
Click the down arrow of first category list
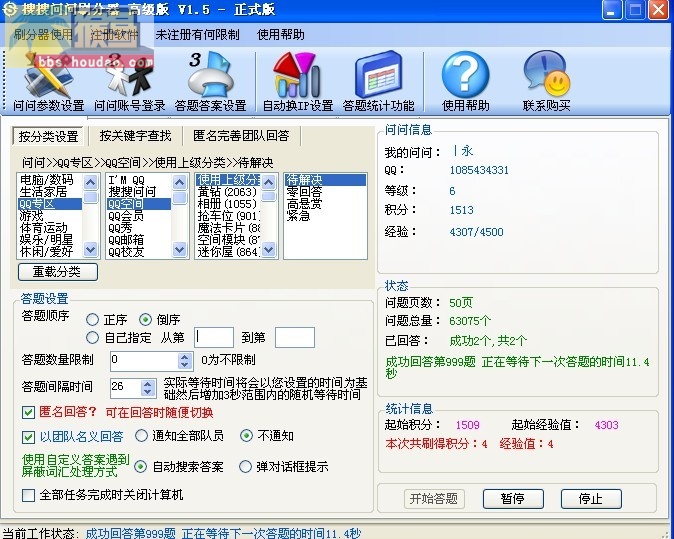coord(90,249)
